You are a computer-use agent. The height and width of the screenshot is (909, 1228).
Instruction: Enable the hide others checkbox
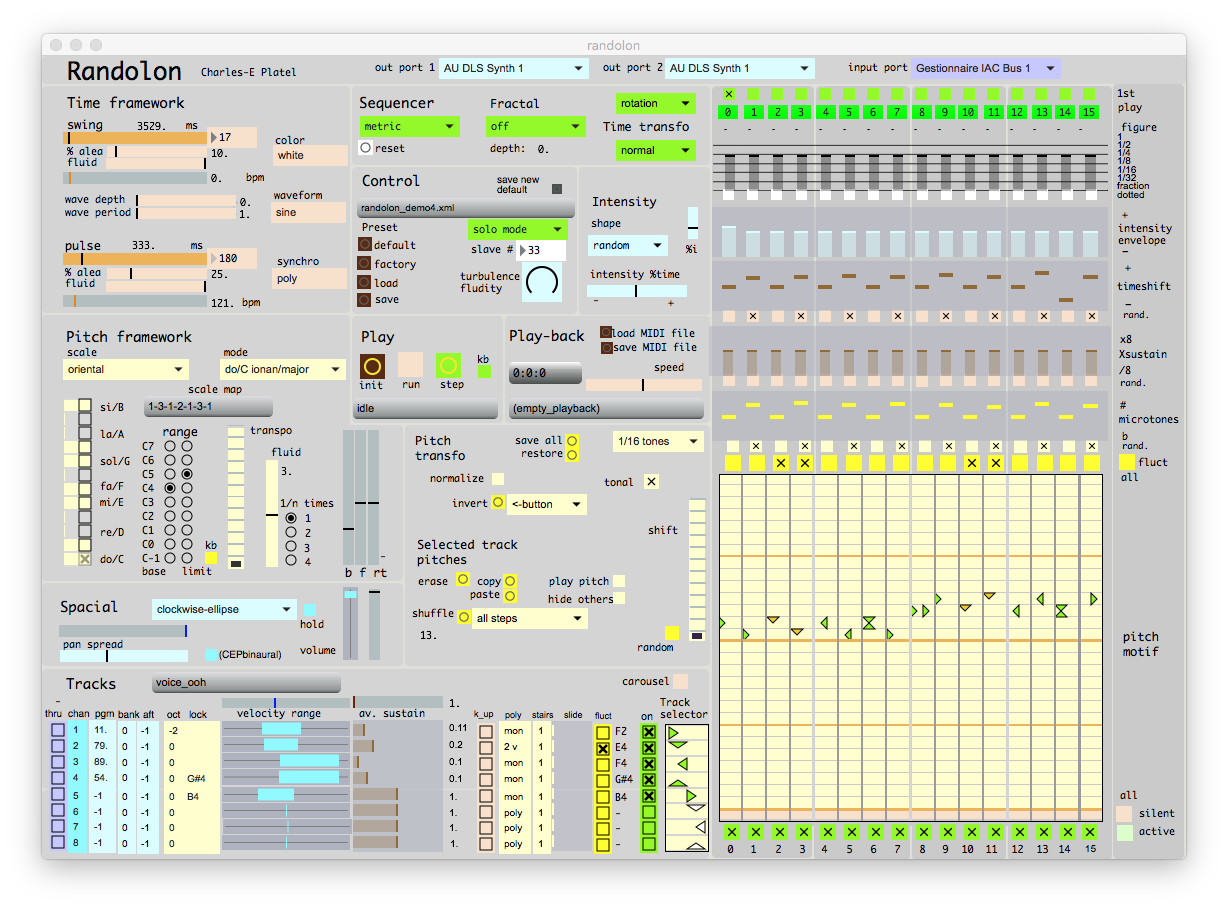(619, 598)
